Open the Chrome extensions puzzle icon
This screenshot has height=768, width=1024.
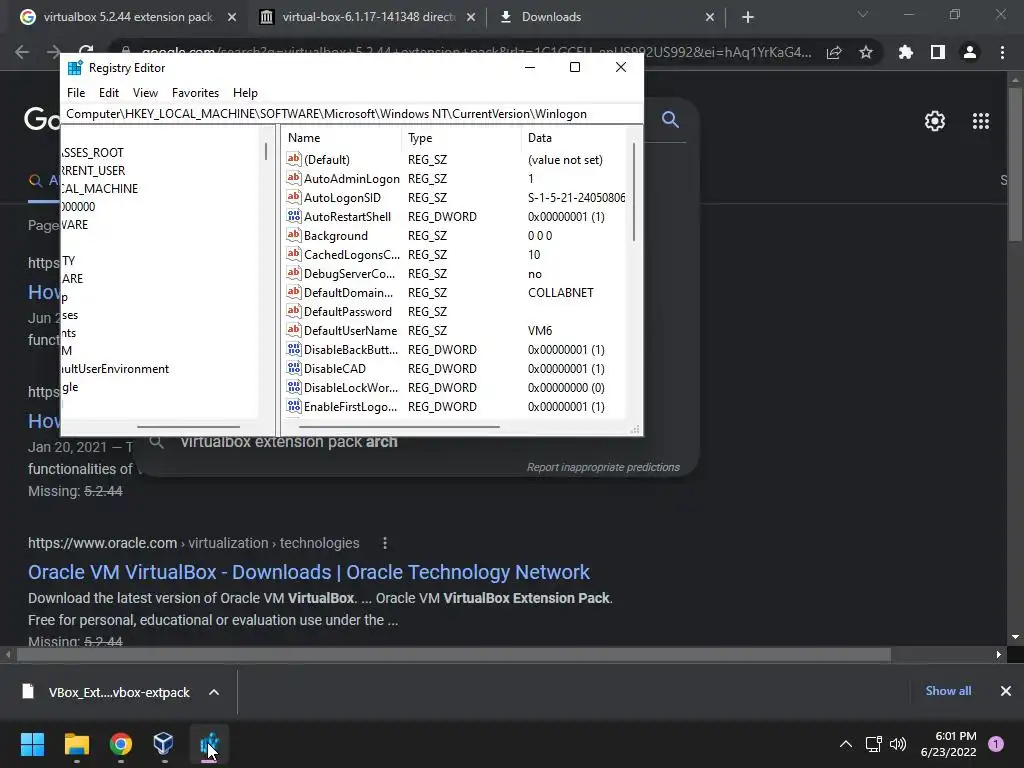click(906, 52)
